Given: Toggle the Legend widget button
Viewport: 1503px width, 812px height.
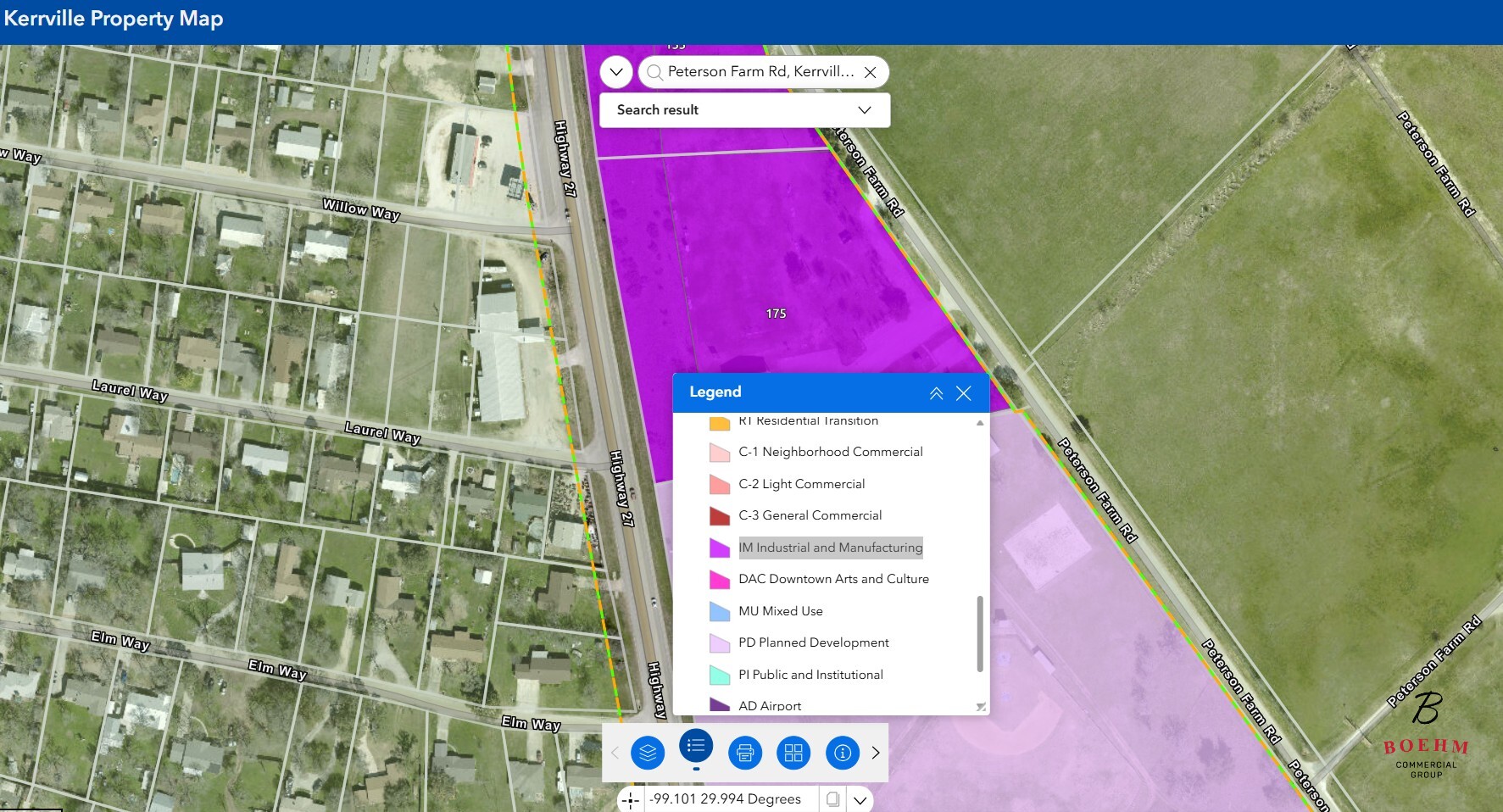Looking at the screenshot, I should pos(696,747).
